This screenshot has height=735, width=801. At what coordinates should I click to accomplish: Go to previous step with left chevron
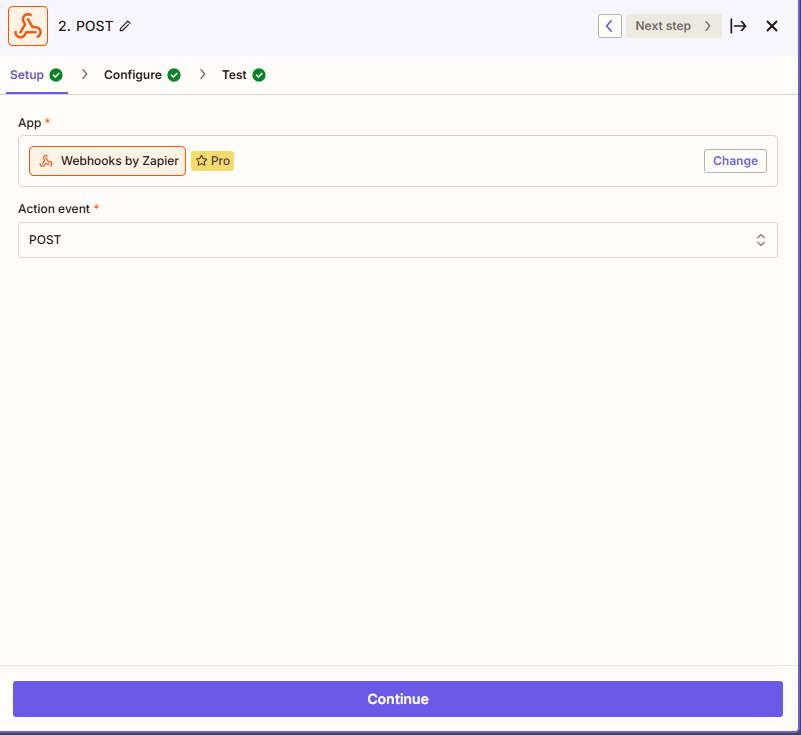pyautogui.click(x=609, y=26)
